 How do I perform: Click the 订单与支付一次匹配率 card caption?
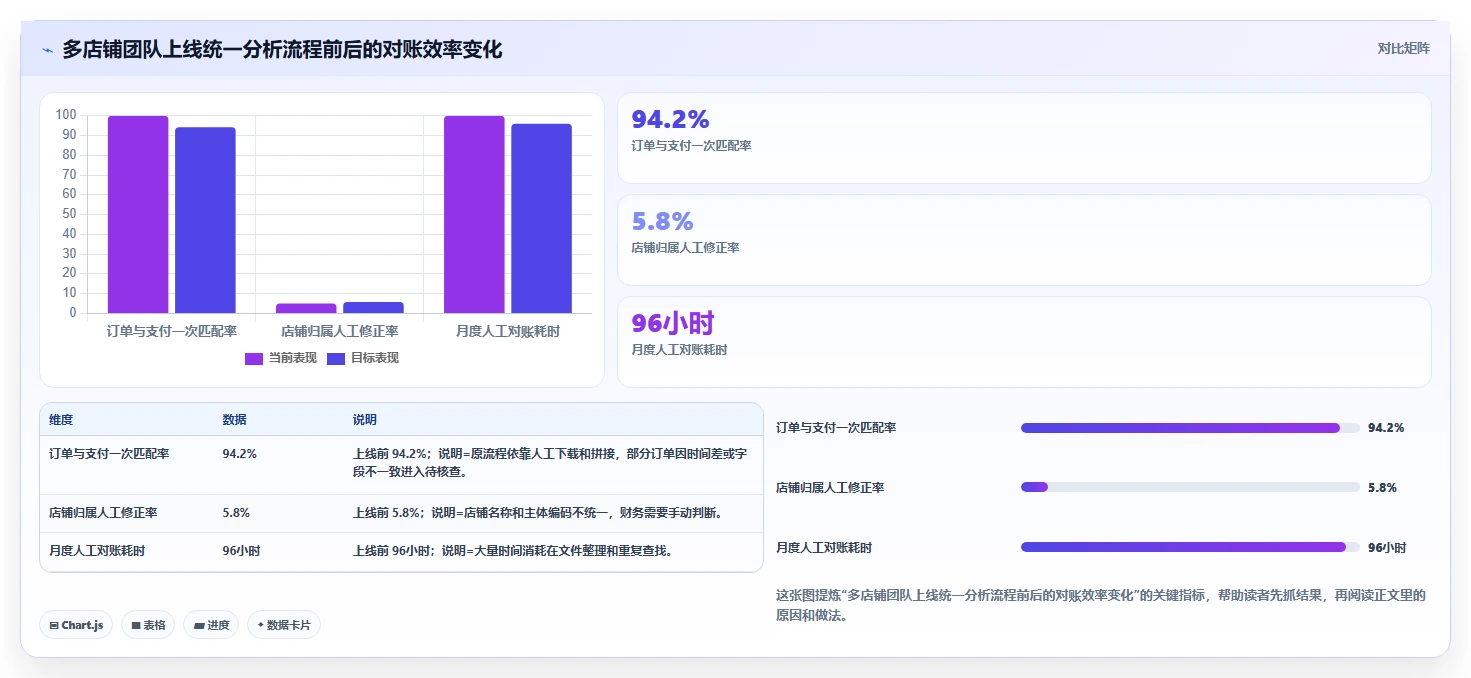tap(691, 146)
